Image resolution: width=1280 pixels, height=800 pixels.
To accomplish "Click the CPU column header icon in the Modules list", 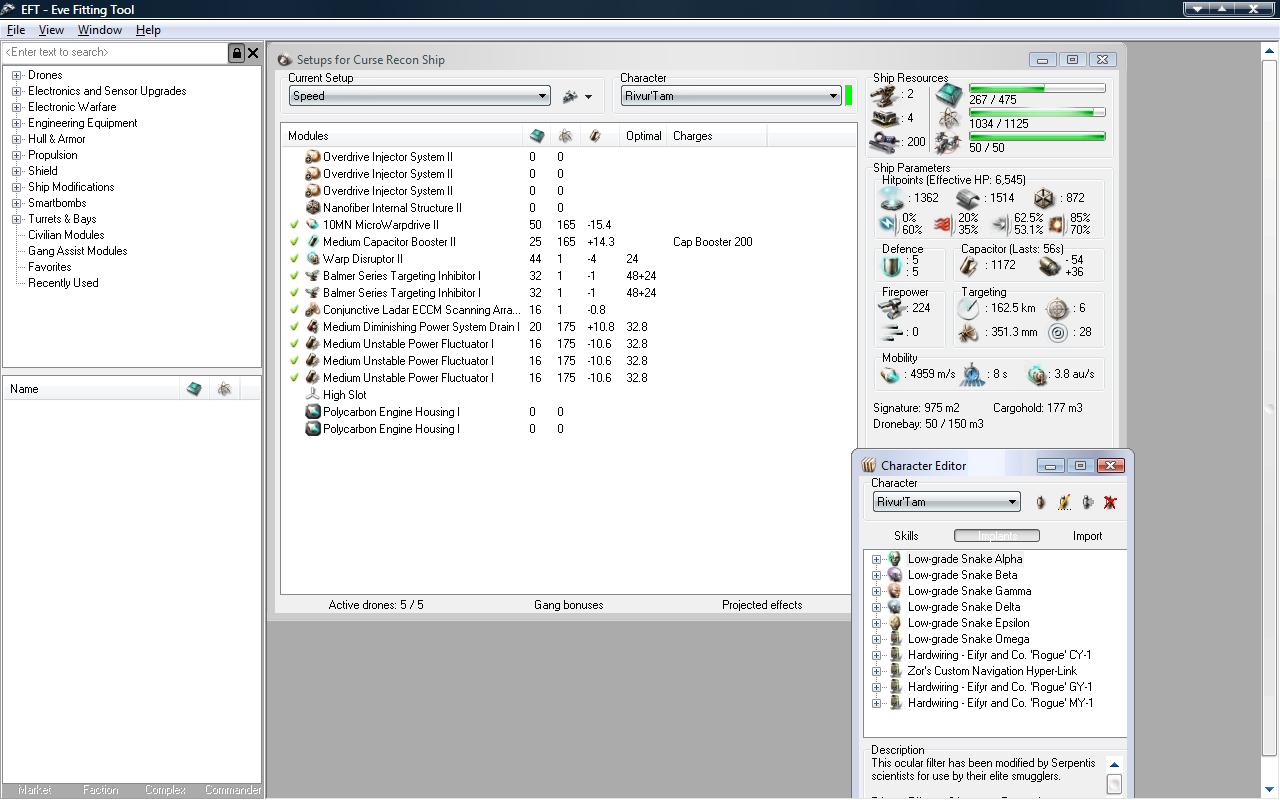I will coord(537,136).
